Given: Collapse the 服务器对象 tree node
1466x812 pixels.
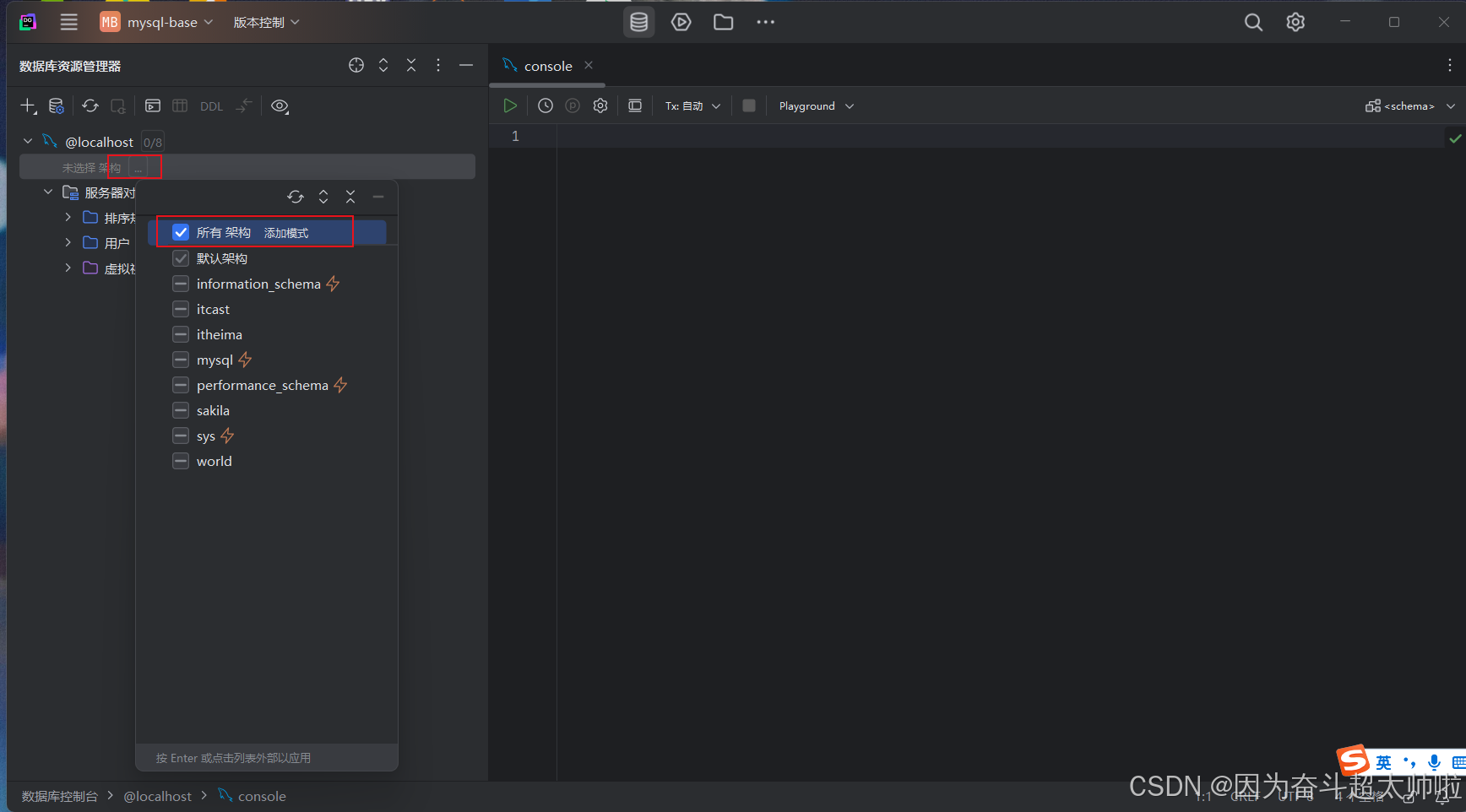Looking at the screenshot, I should click(x=48, y=192).
